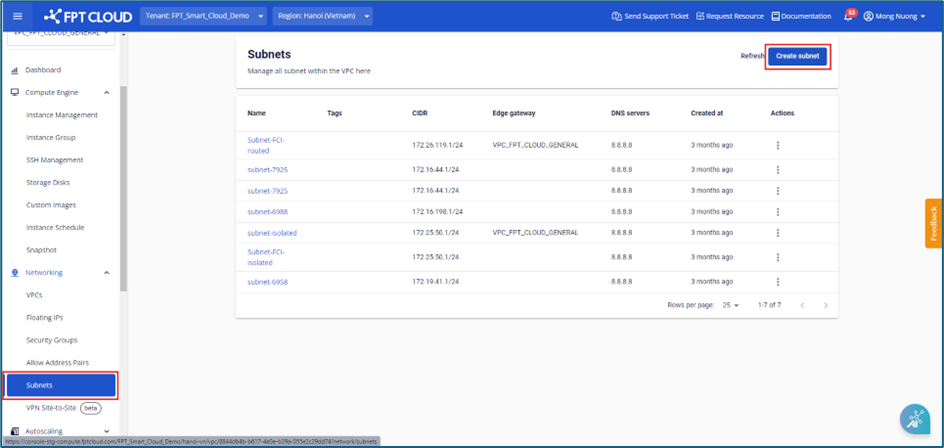This screenshot has height=448, width=944.
Task: Open actions menu for subnet-6988 row
Action: tap(778, 211)
